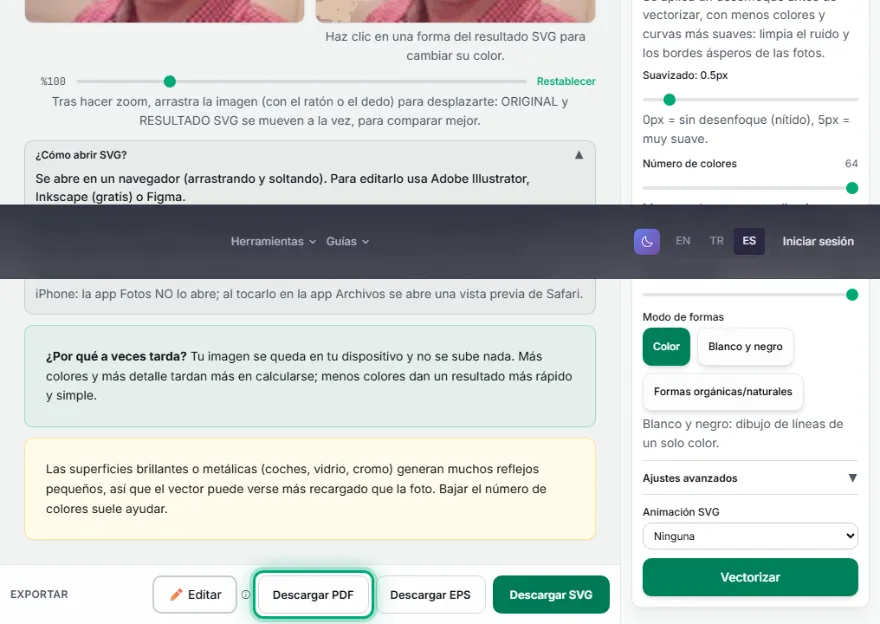Click the Suavizado slider handle
Viewport: 880px width, 624px height.
pos(669,100)
